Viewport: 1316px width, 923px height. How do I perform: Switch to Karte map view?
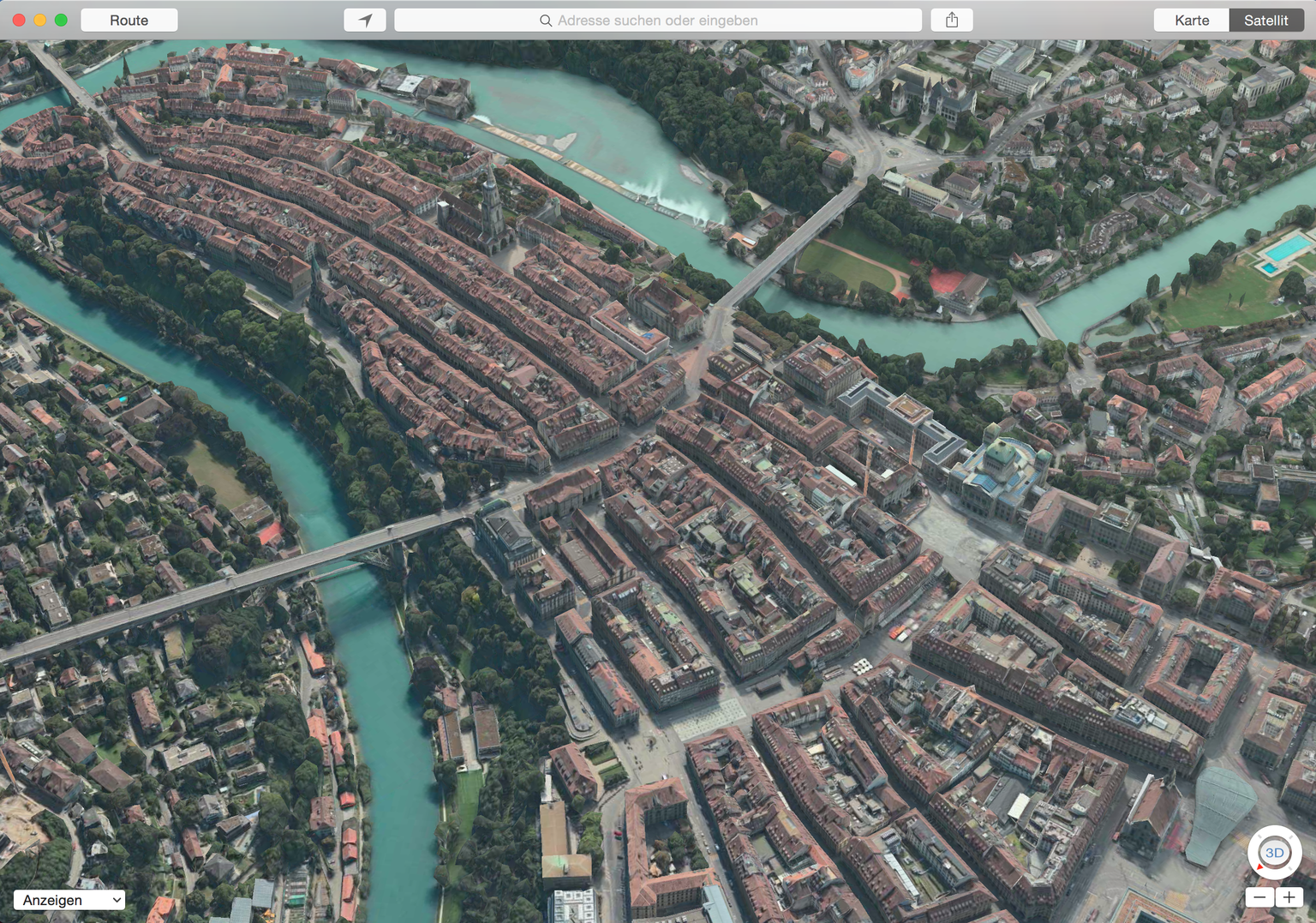[1191, 21]
